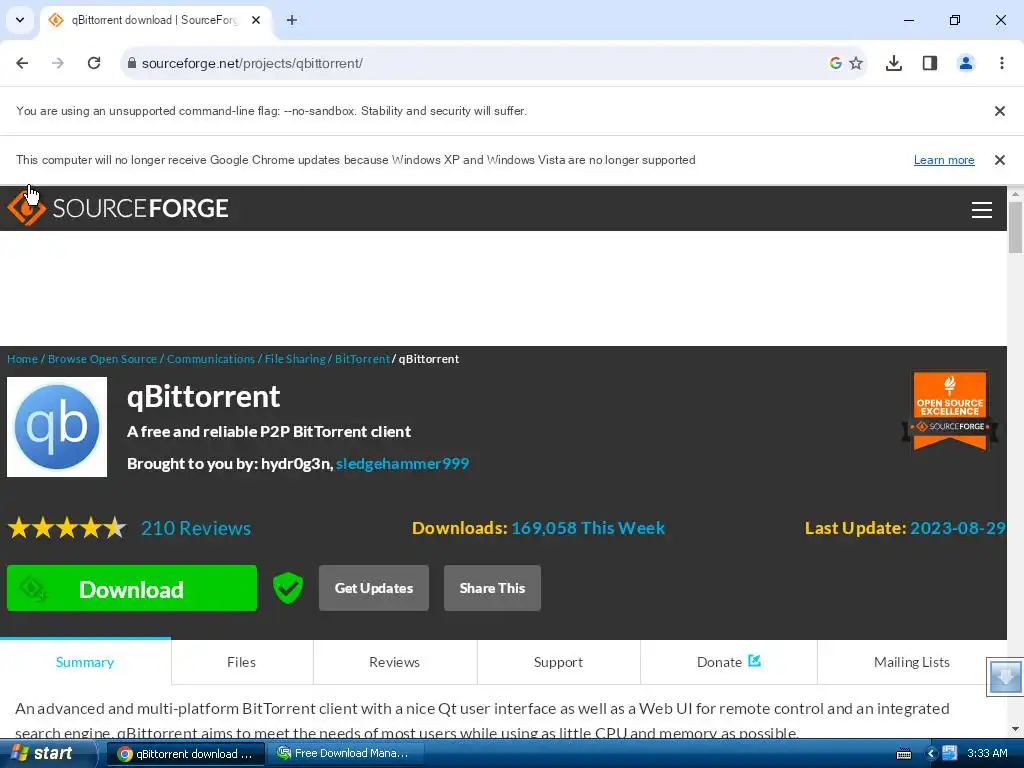This screenshot has width=1024, height=768.
Task: Switch to the Reviews tab
Action: 394,662
